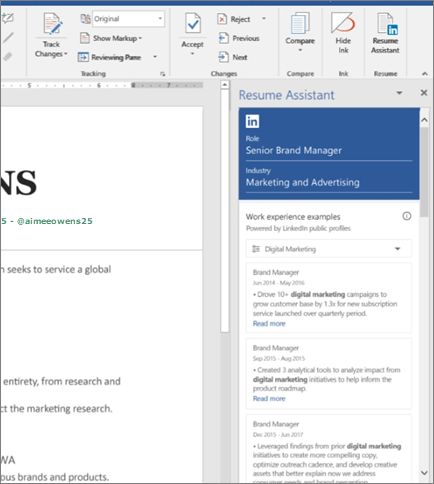Image resolution: width=434 pixels, height=484 pixels.
Task: Click the horizontal ruler right margin marker
Action: (133, 86)
